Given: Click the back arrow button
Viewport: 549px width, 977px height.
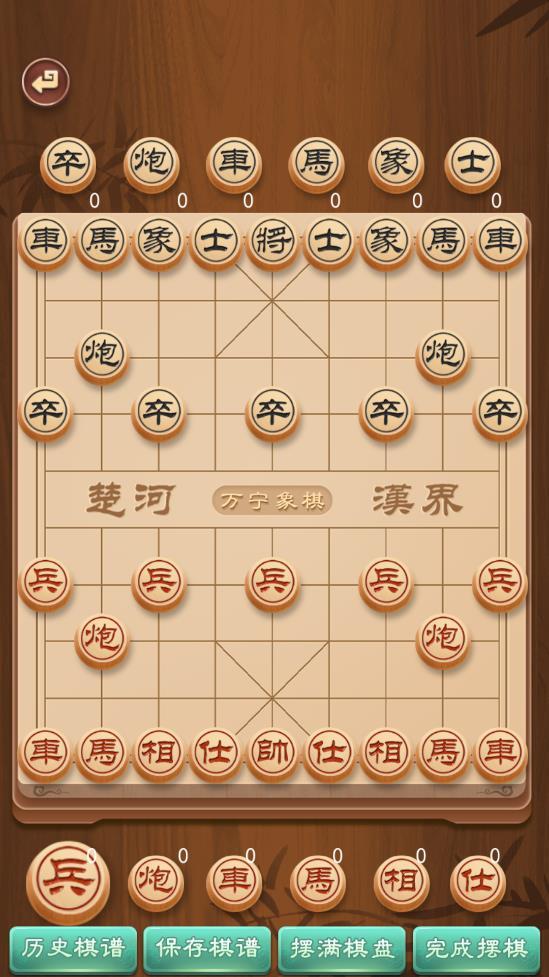Looking at the screenshot, I should click(x=45, y=82).
